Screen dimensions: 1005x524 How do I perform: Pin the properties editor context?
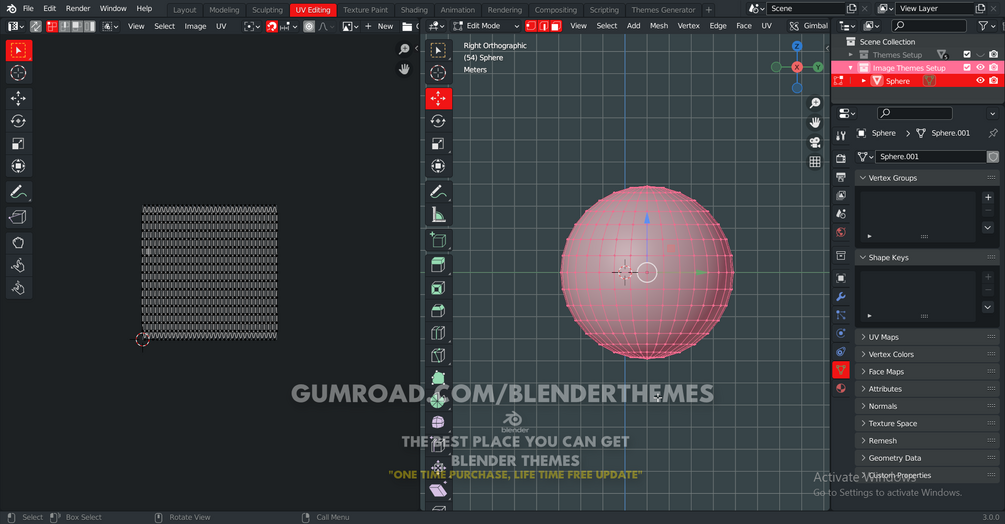tap(993, 133)
